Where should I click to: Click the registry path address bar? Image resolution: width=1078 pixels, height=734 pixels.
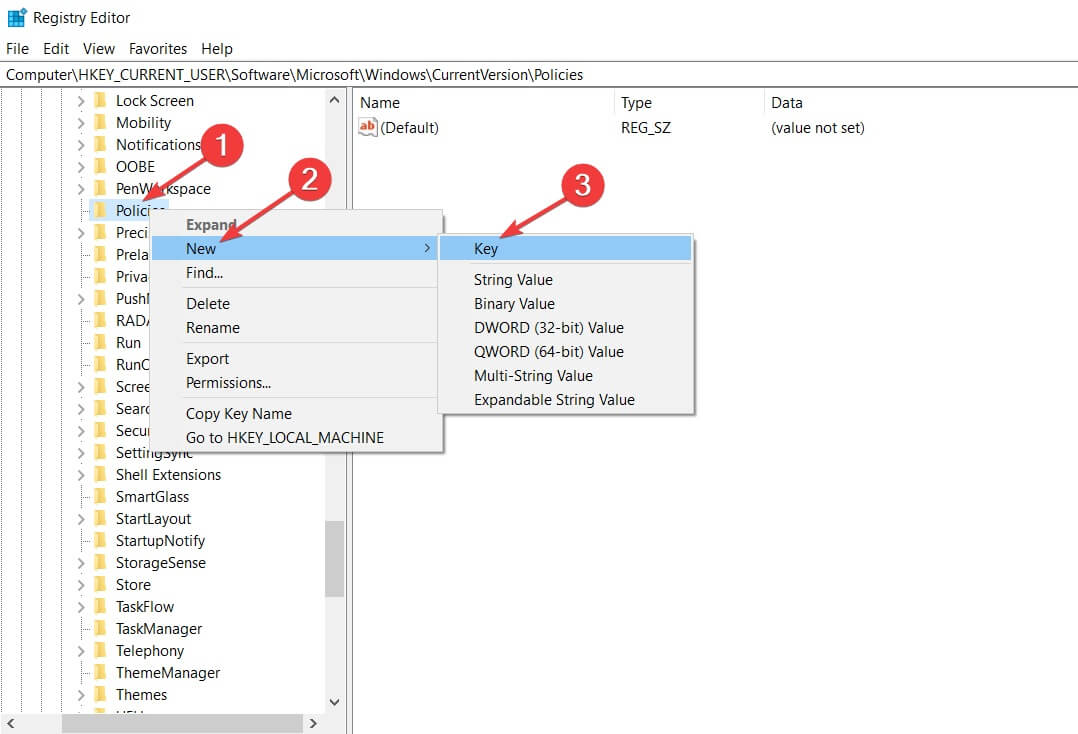539,74
